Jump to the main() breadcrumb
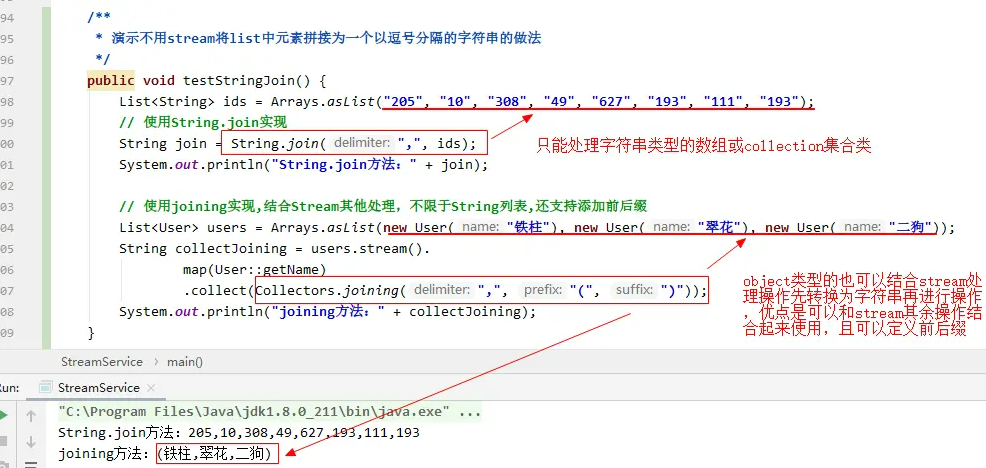 pos(184,361)
